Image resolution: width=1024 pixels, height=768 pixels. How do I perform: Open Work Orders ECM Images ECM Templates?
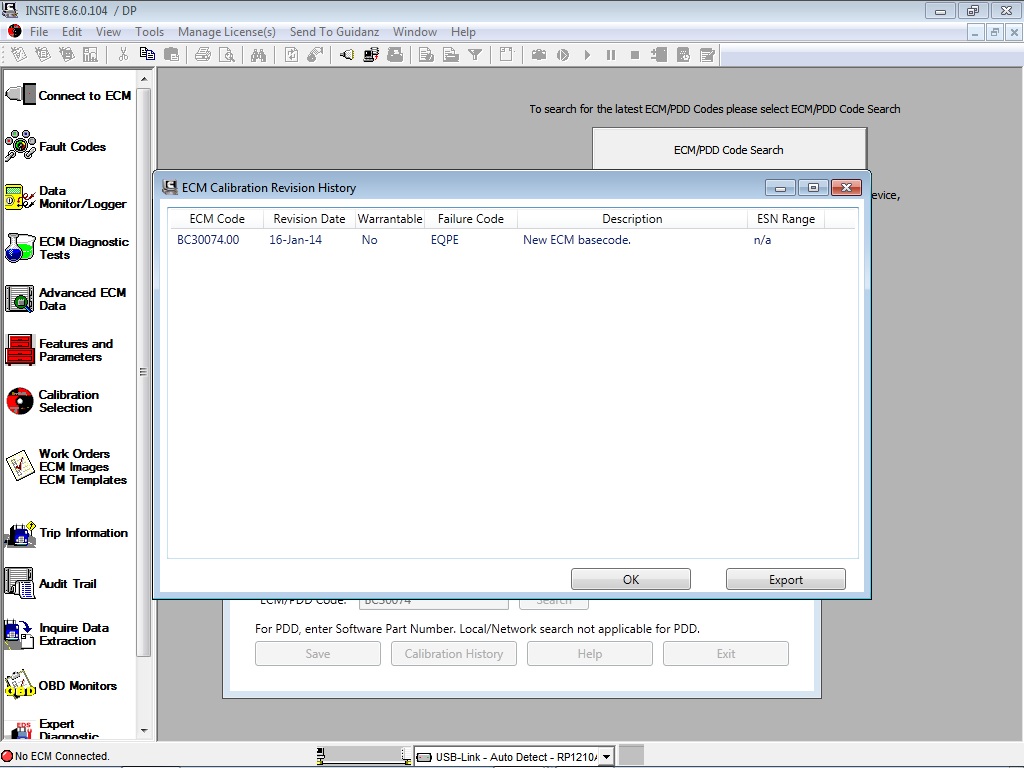coord(70,466)
